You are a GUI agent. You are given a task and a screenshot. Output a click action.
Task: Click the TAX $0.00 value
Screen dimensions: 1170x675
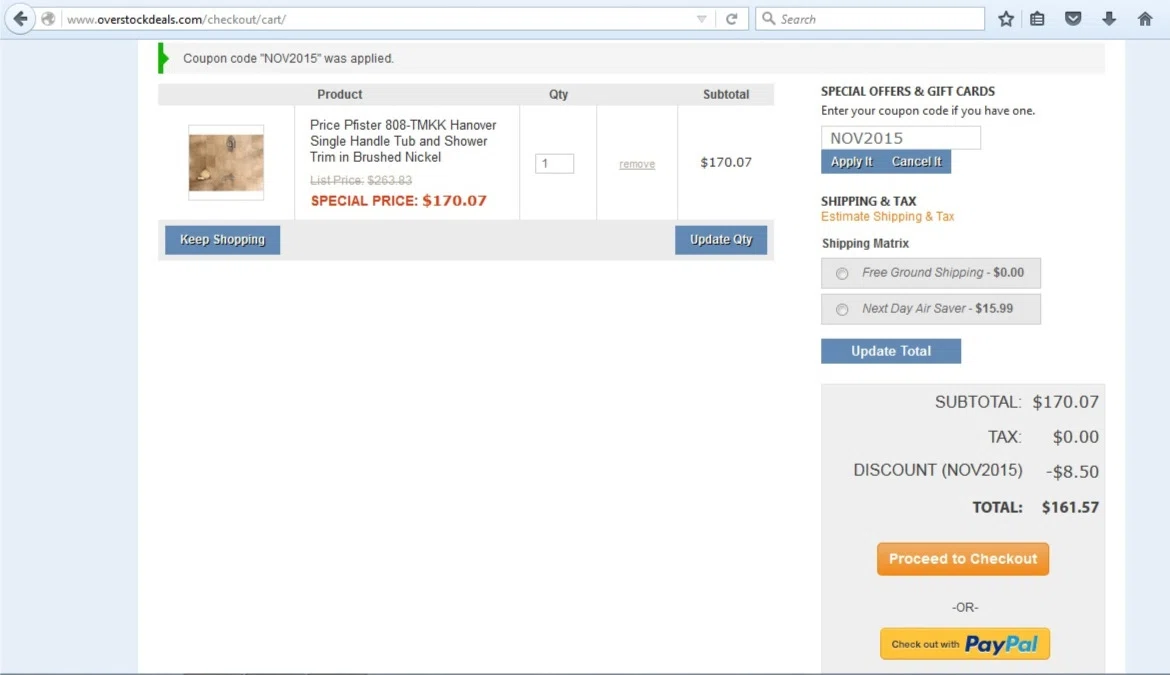[x=1075, y=437]
